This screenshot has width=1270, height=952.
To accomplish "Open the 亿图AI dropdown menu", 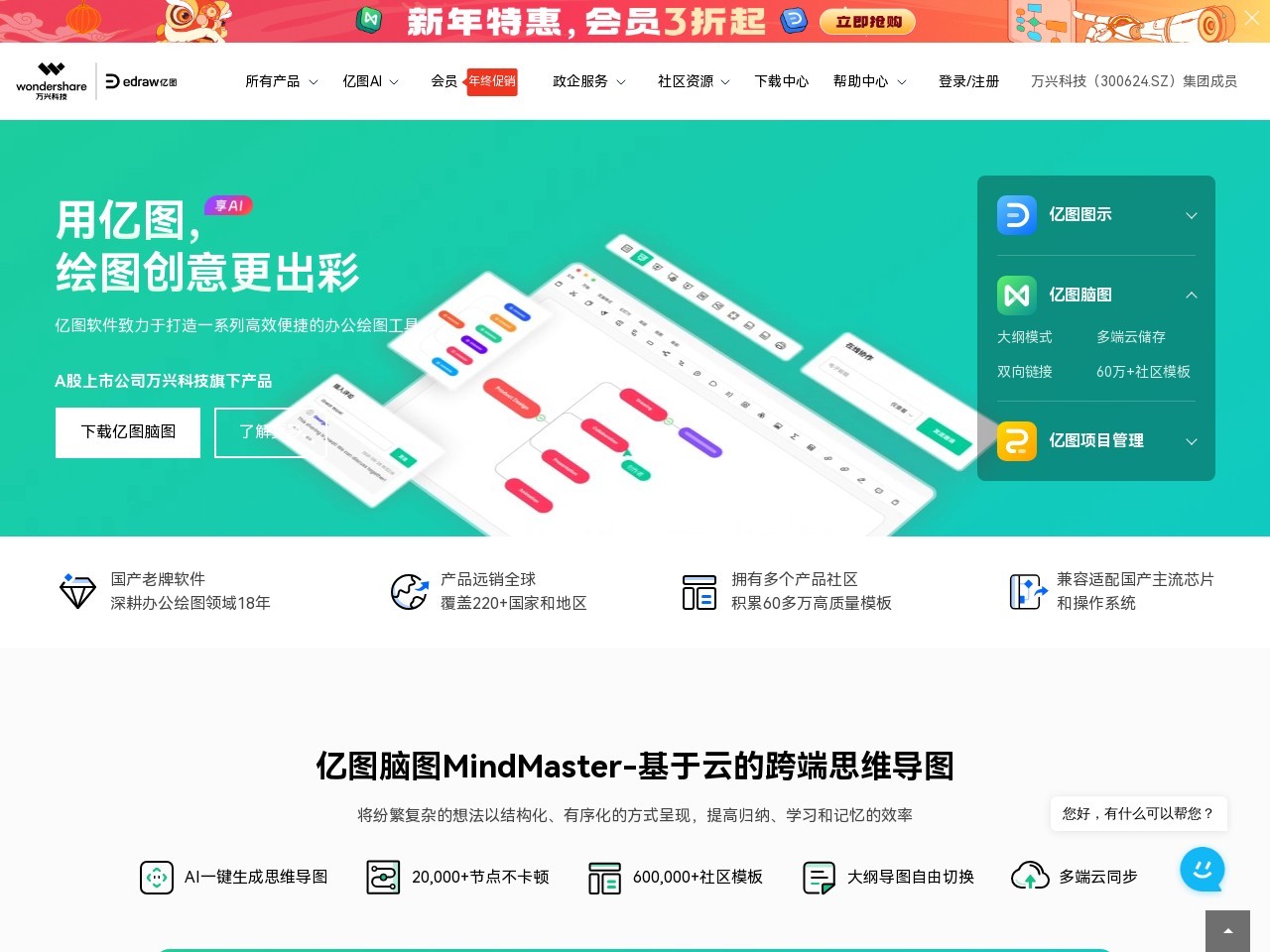I will (x=369, y=81).
